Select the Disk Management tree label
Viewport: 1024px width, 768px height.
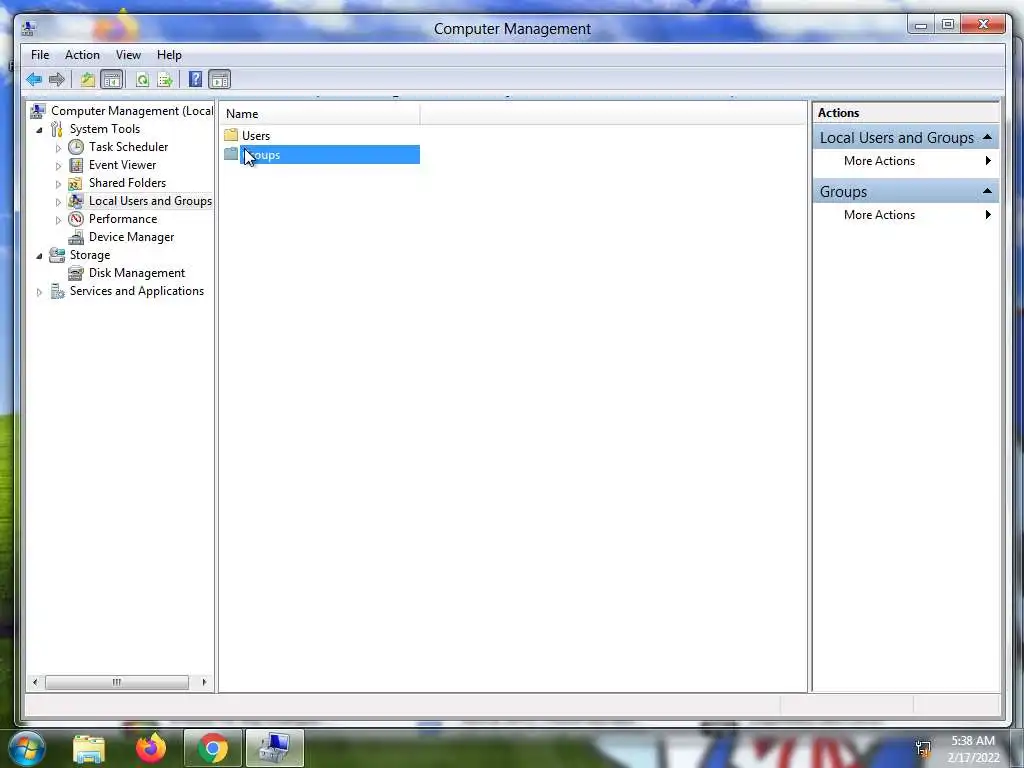click(136, 273)
